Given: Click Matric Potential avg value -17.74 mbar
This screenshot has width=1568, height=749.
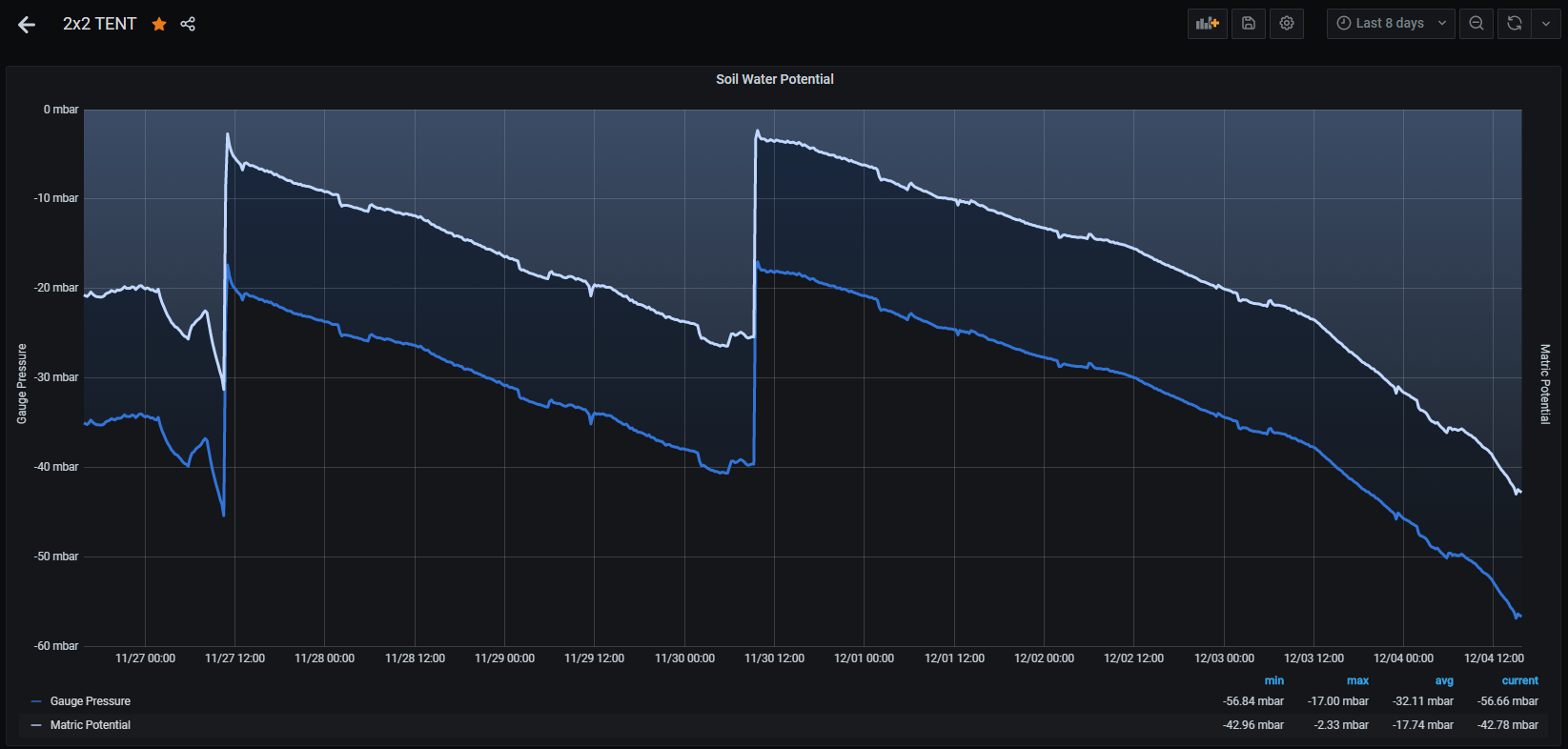Looking at the screenshot, I should [x=1423, y=725].
